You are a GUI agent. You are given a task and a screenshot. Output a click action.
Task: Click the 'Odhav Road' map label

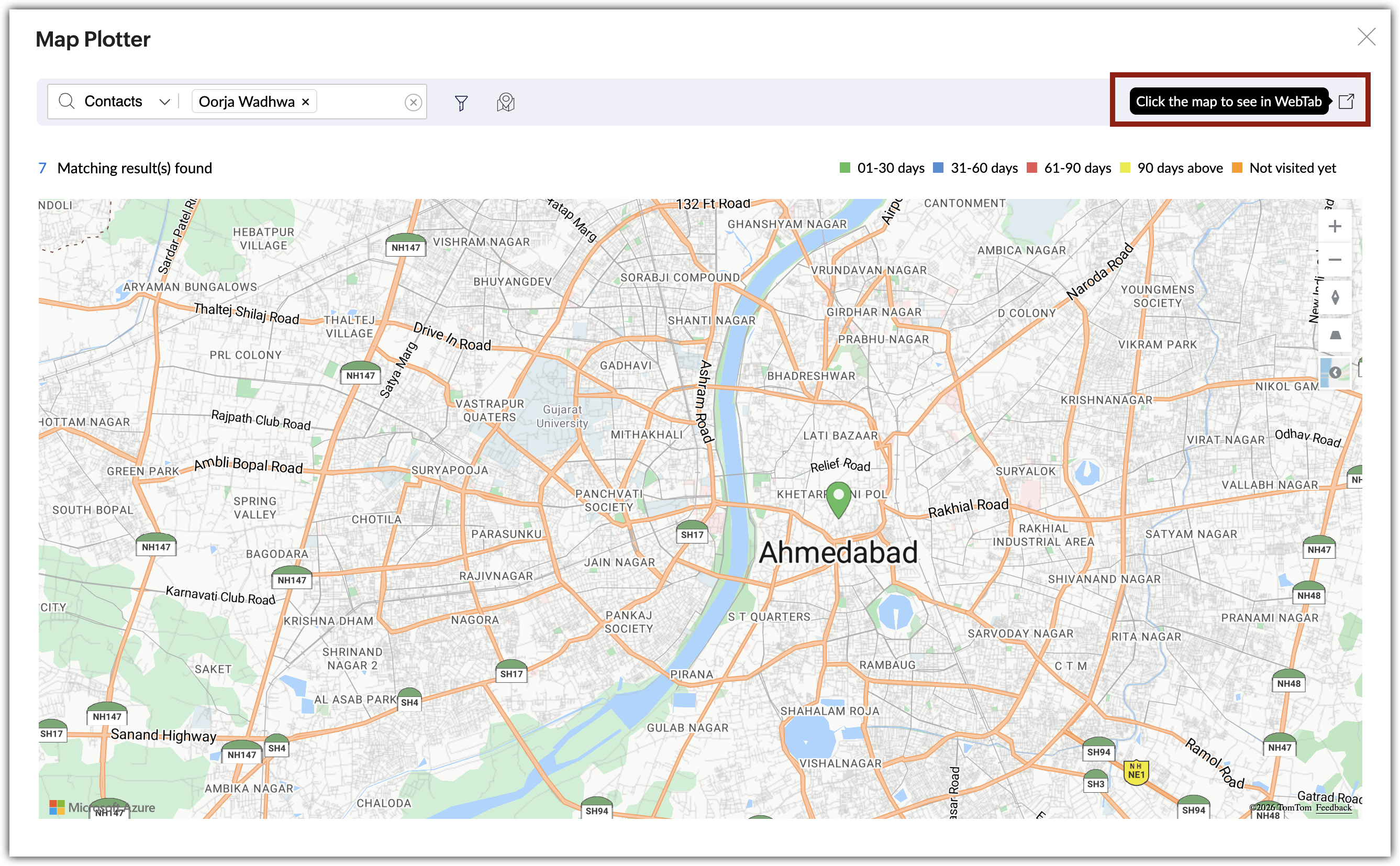(1308, 437)
